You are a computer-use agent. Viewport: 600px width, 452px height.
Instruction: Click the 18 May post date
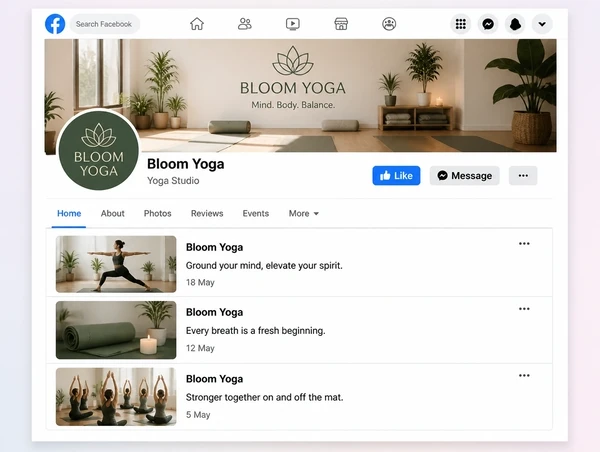click(x=200, y=282)
